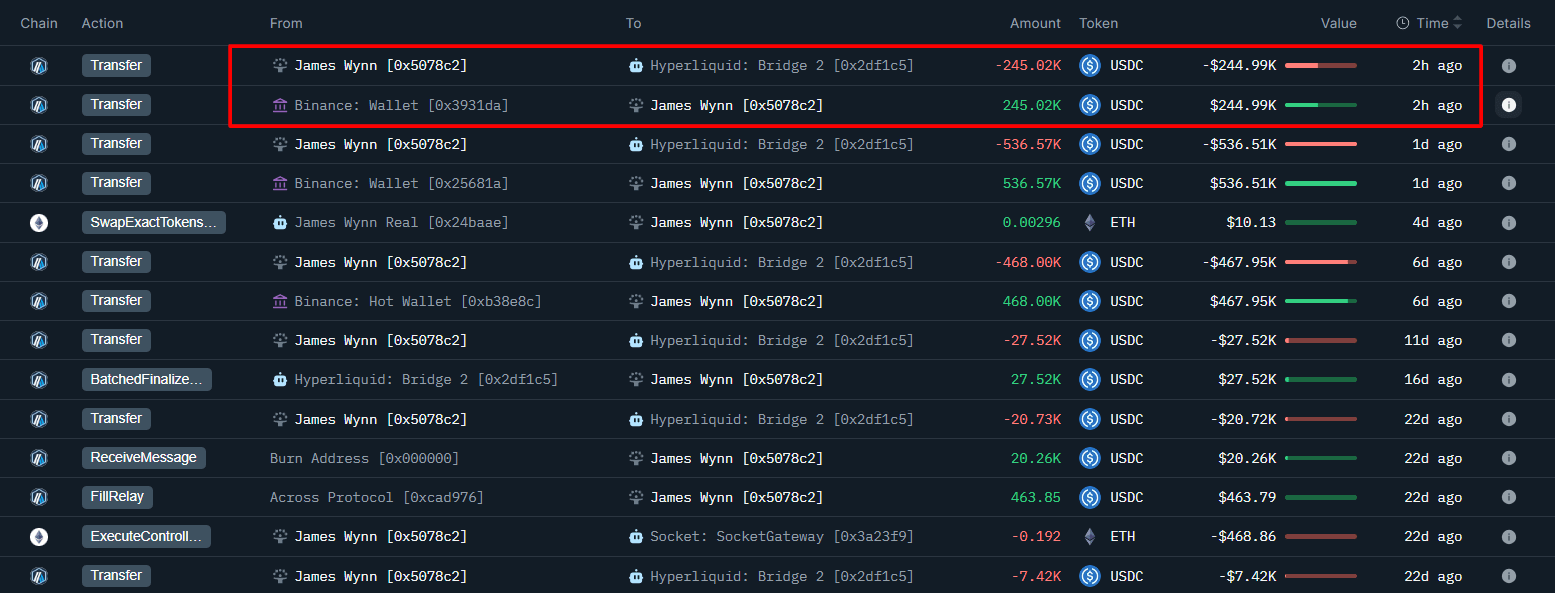Open Binance: Wallet [0x25681a] address
The image size is (1555, 593).
tap(401, 183)
